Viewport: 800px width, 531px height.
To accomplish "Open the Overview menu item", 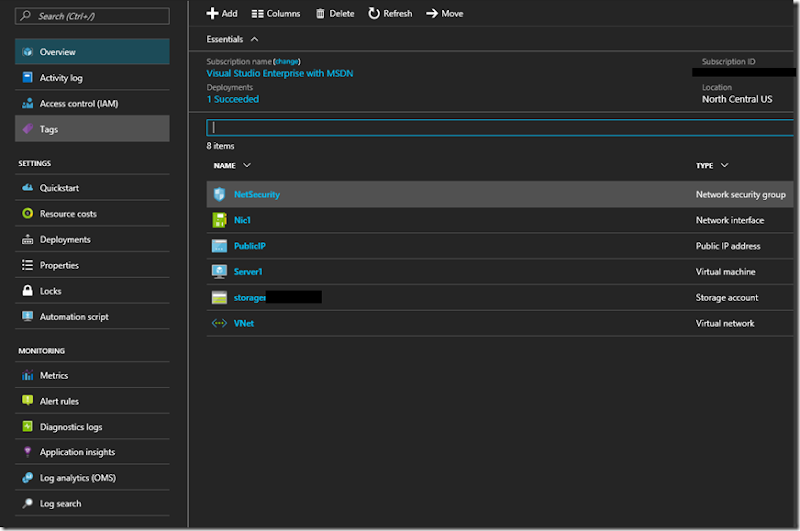I will [92, 52].
